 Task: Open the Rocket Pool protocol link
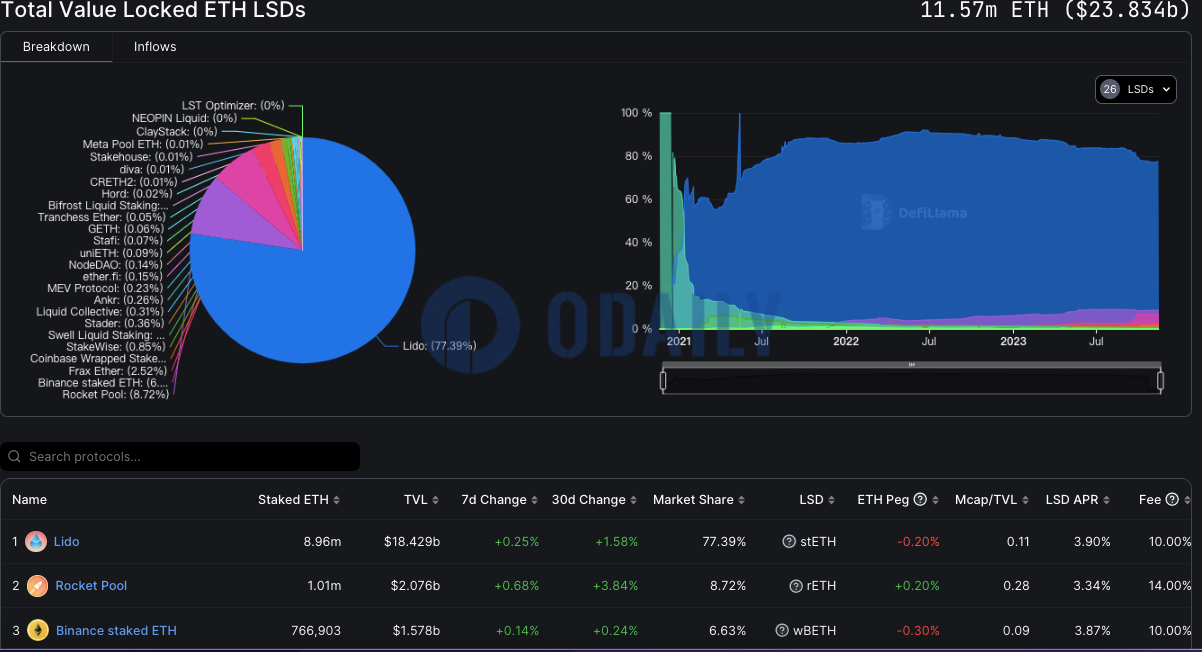coord(91,586)
